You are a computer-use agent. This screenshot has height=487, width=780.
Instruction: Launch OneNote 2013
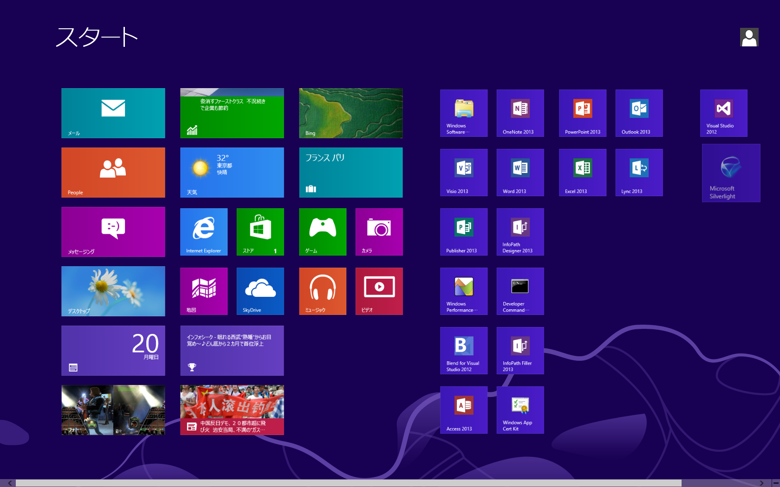tap(520, 113)
